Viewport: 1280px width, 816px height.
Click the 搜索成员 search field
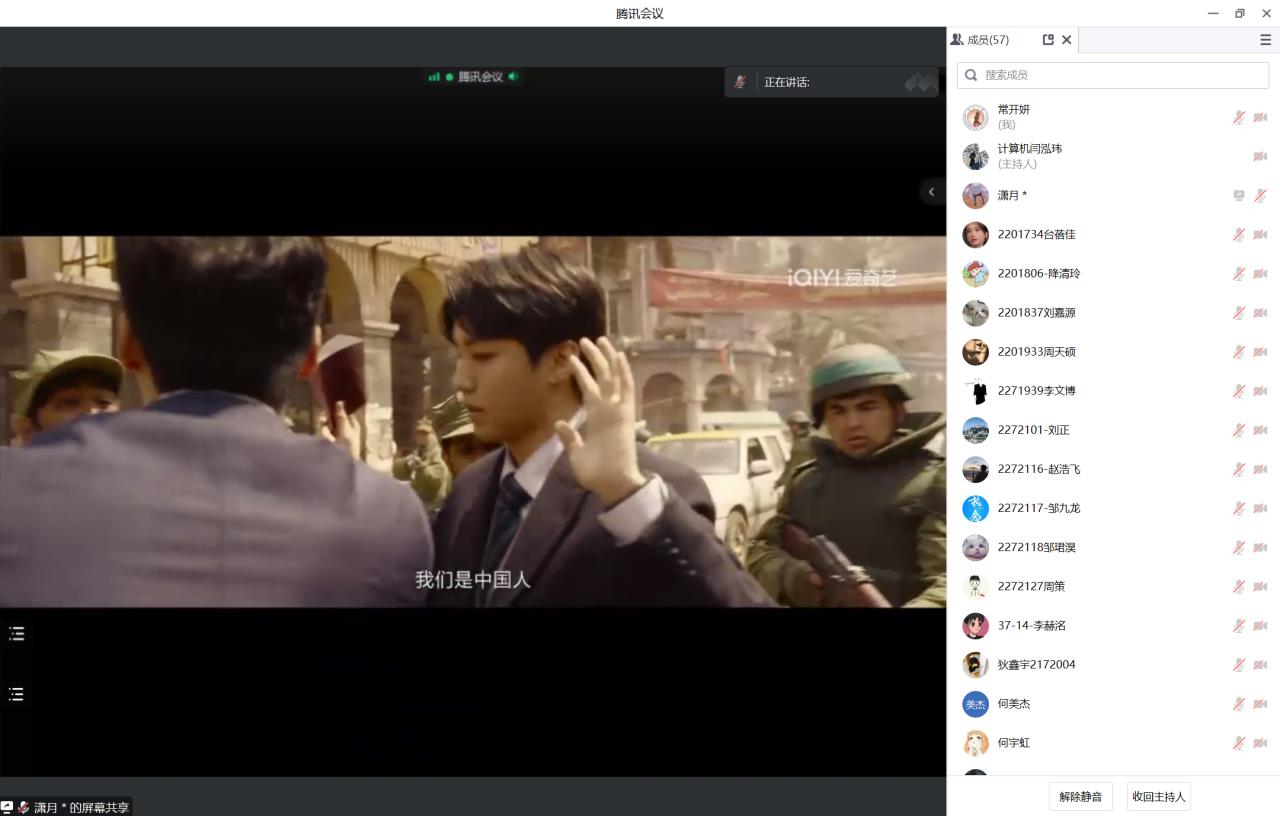pos(1113,75)
